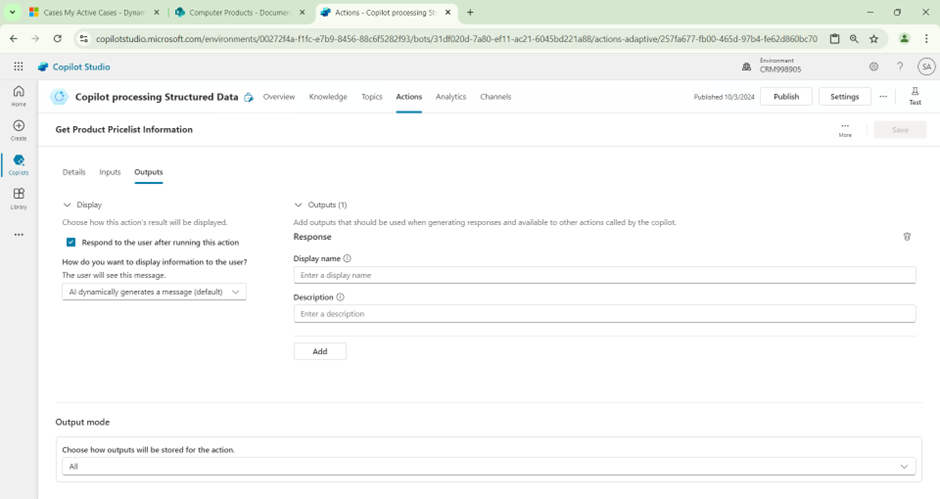Open the AI dynamically generates message dropdown
This screenshot has height=499, width=940.
click(153, 292)
